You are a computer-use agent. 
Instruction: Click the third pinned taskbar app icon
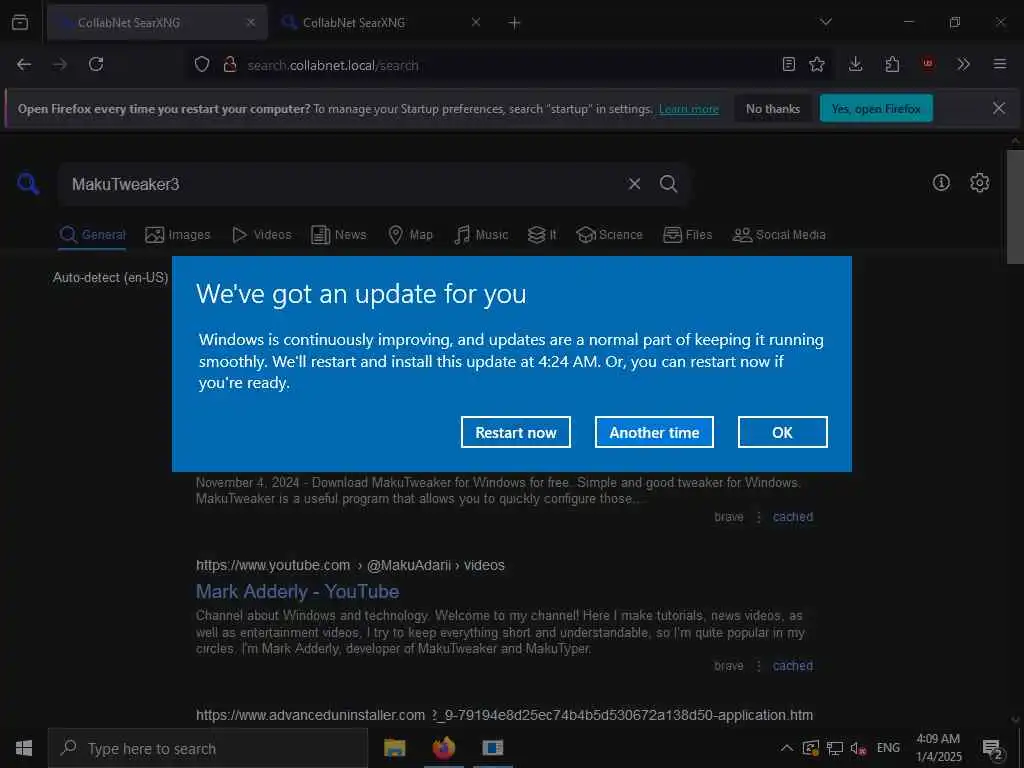click(x=493, y=748)
